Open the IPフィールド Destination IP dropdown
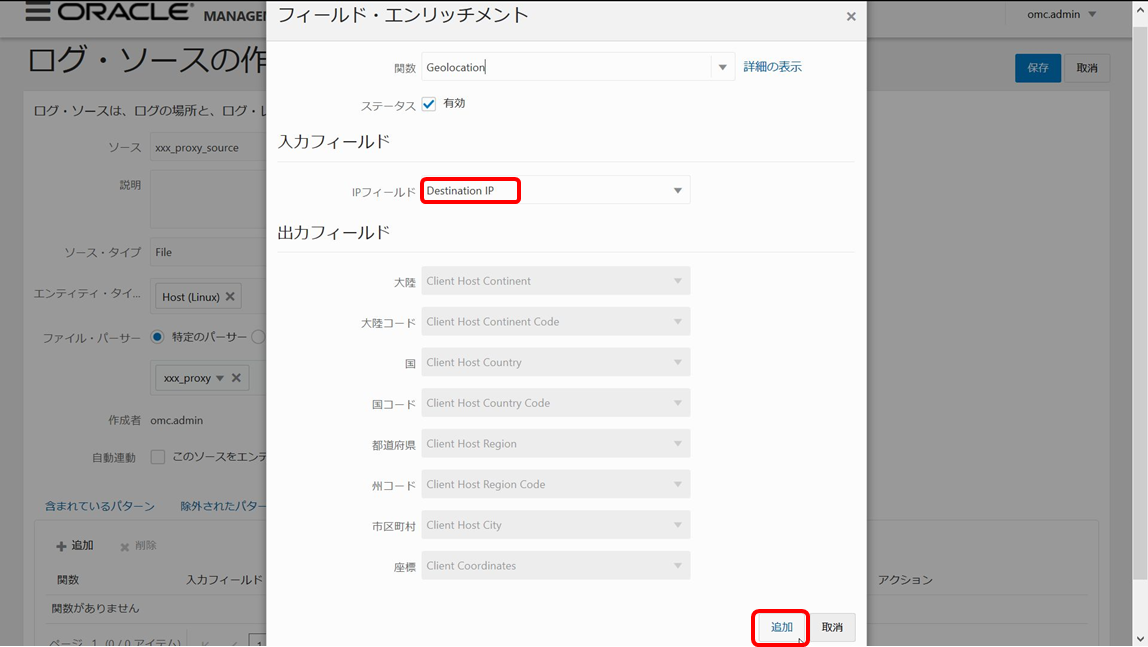 pyautogui.click(x=556, y=190)
